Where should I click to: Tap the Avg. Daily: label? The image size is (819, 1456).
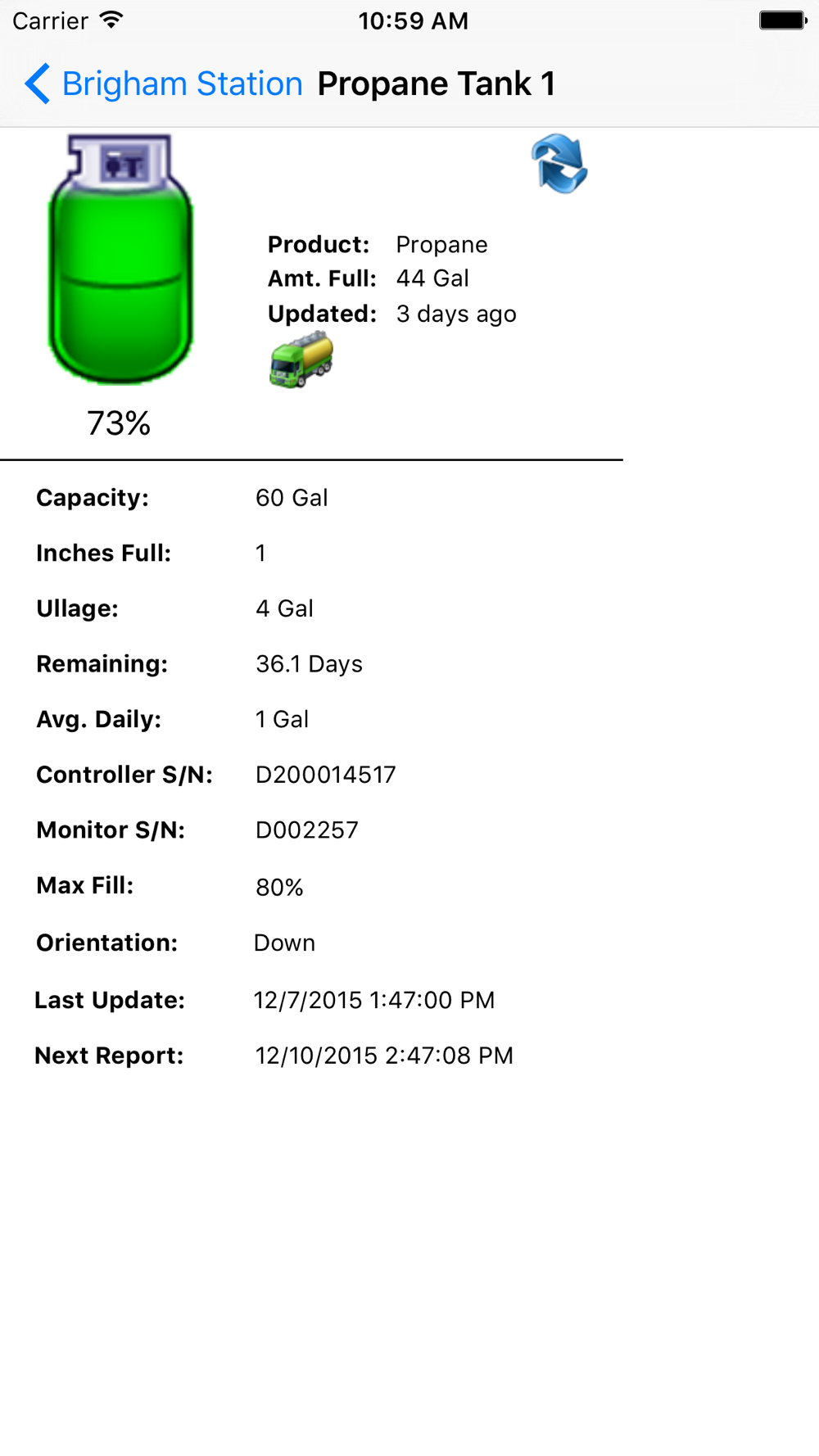point(99,719)
